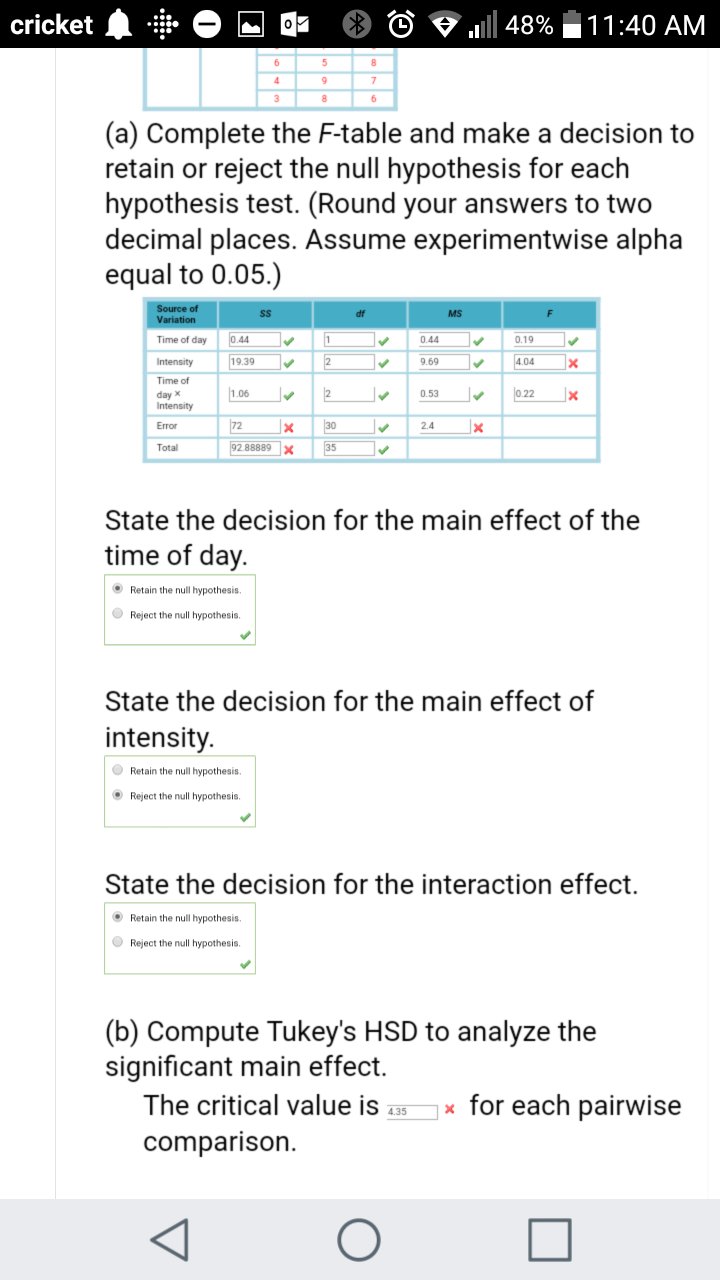Select Retain the null hypothesis for intensity
Image resolution: width=720 pixels, height=1280 pixels.
pos(119,770)
